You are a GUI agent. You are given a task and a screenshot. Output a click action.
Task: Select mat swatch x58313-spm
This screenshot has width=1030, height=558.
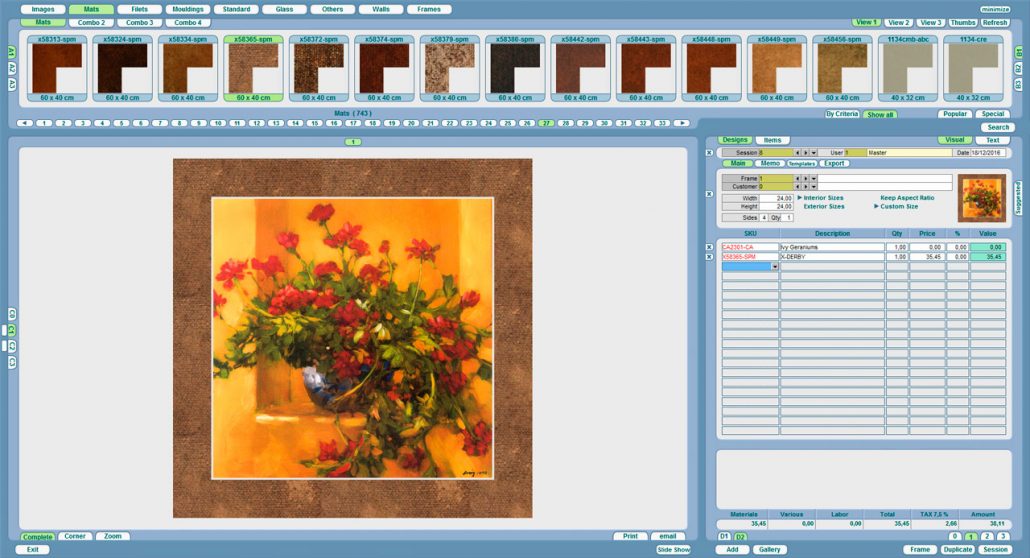(57, 68)
